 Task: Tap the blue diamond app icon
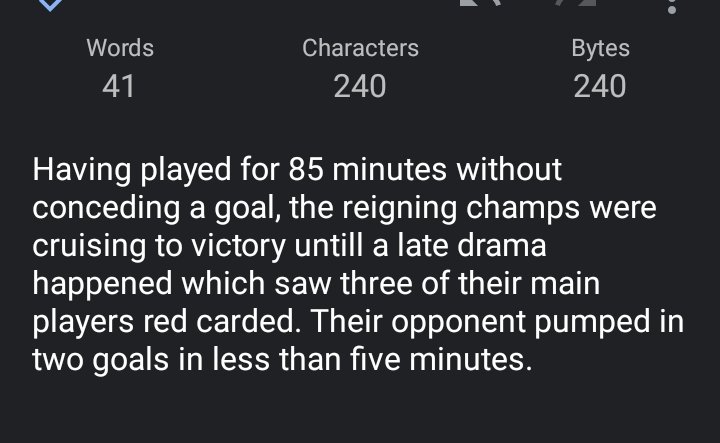51,5
